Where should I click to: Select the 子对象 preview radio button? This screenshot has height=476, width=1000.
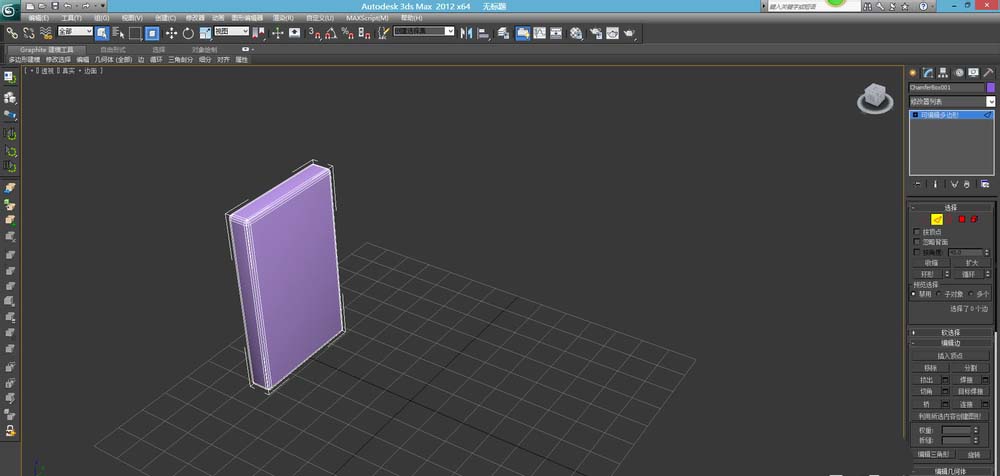point(940,294)
